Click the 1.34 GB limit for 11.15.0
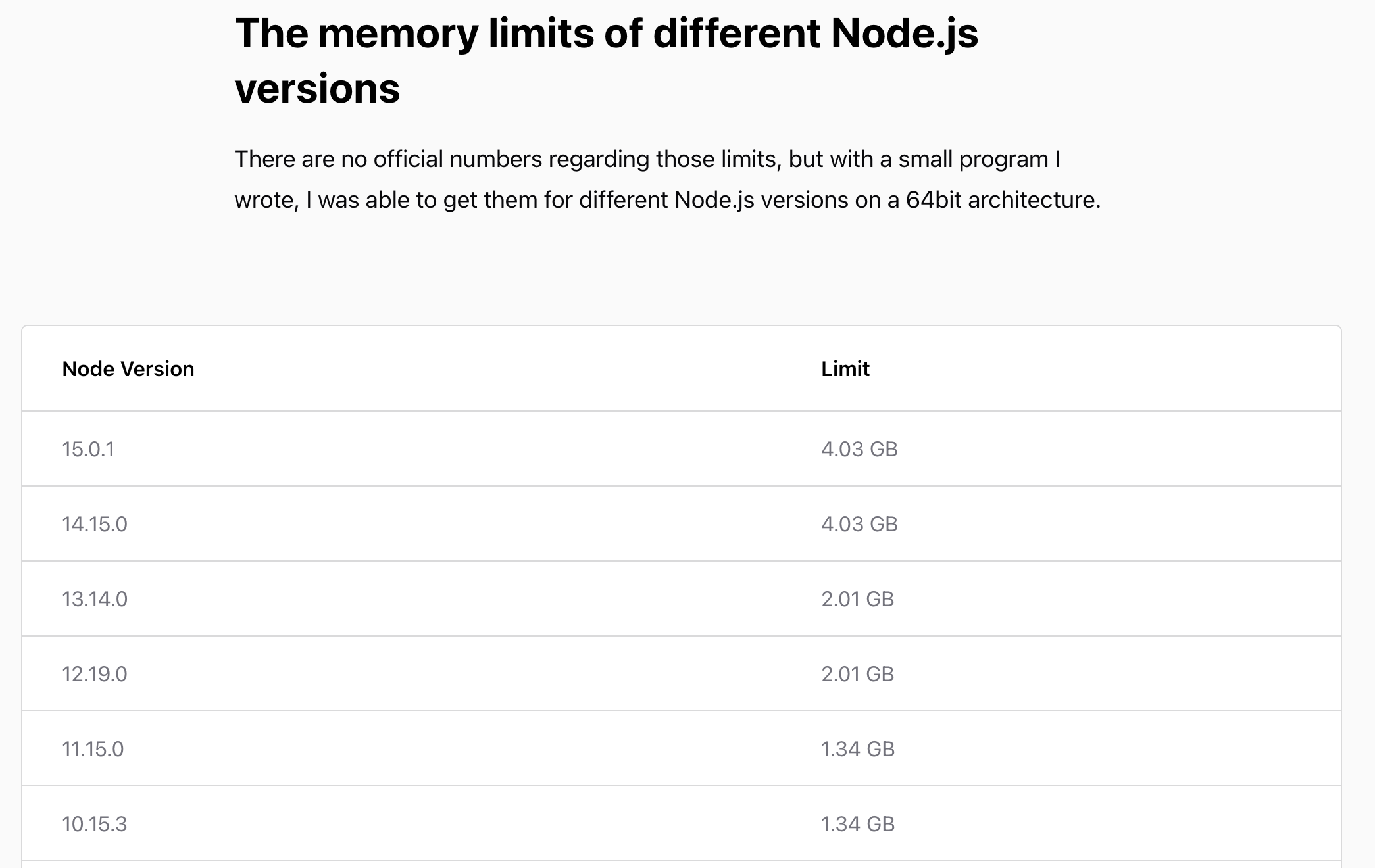 tap(858, 749)
